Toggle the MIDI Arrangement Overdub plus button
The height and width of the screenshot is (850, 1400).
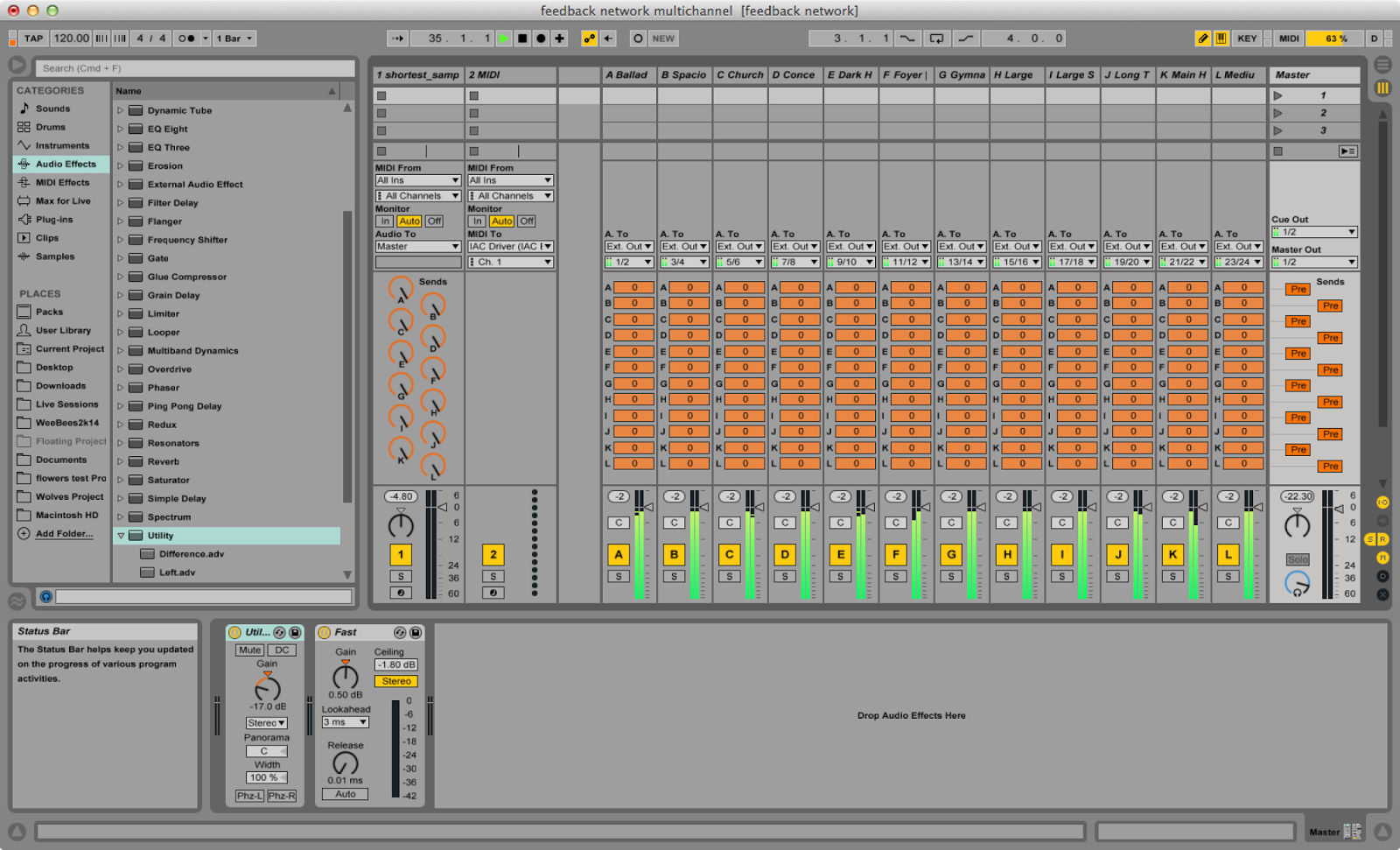[560, 39]
